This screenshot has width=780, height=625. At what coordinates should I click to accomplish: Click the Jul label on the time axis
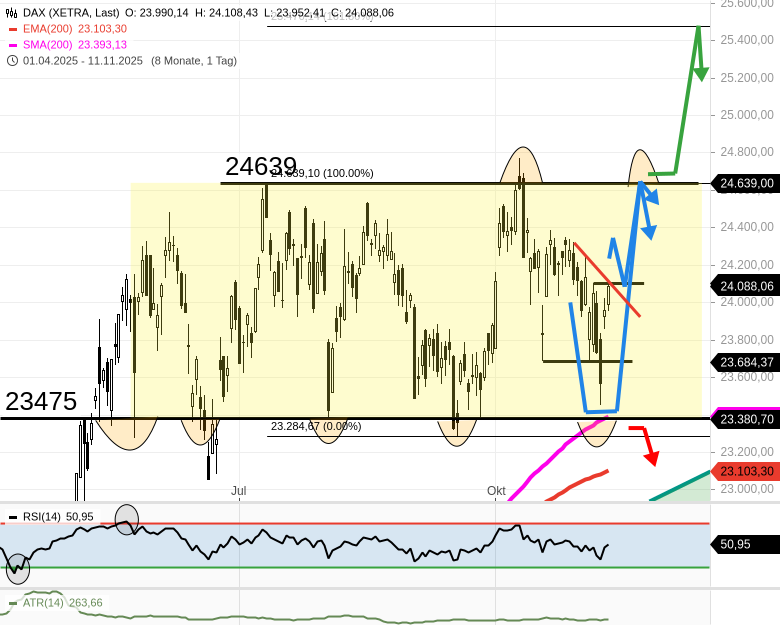pos(238,491)
